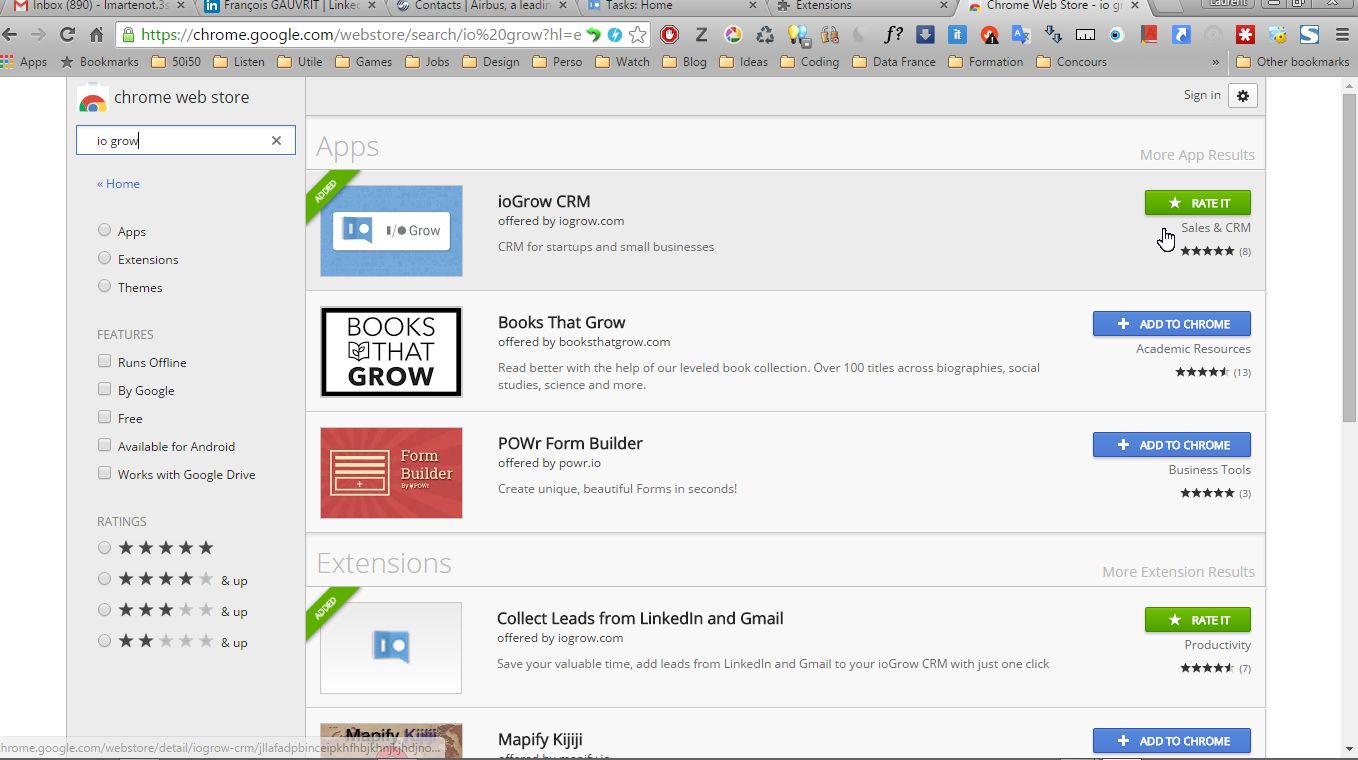Image resolution: width=1358 pixels, height=760 pixels.
Task: Expand the Data France bookmarks folder
Action: [x=895, y=62]
